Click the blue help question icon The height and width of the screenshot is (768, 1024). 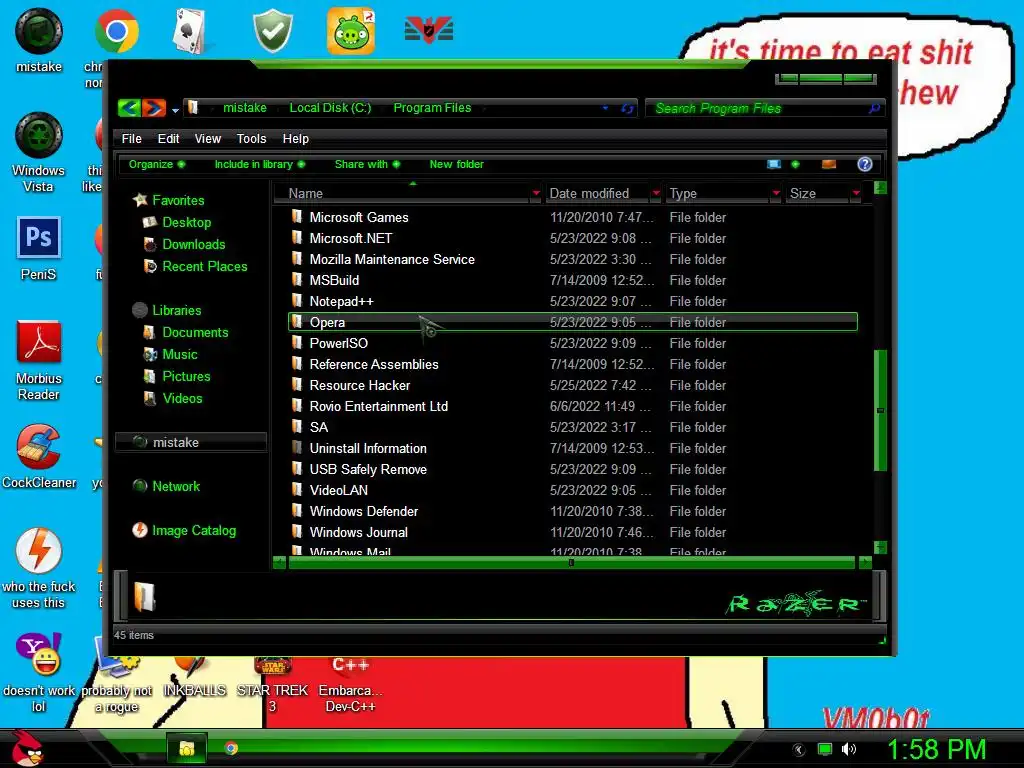click(x=865, y=165)
